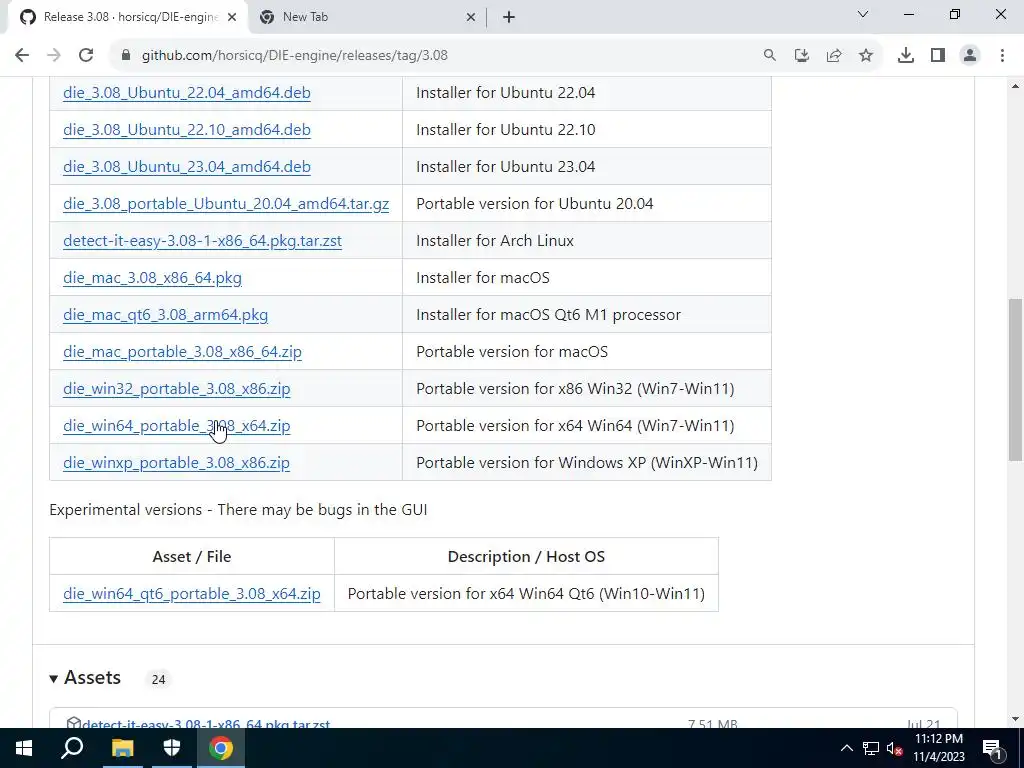The width and height of the screenshot is (1024, 768).
Task: Open Windows taskbar search
Action: point(72,748)
